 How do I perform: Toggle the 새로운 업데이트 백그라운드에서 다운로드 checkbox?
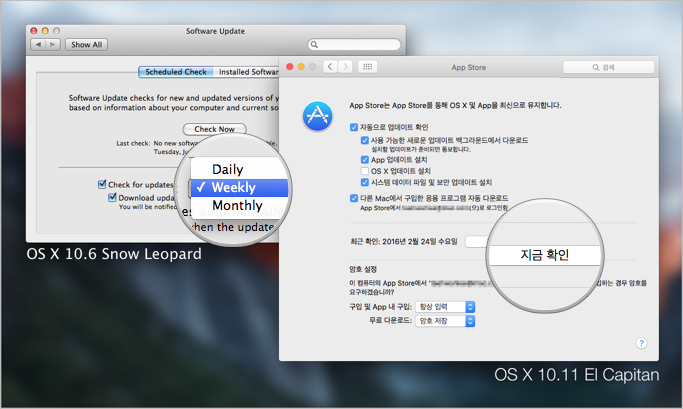(365, 140)
